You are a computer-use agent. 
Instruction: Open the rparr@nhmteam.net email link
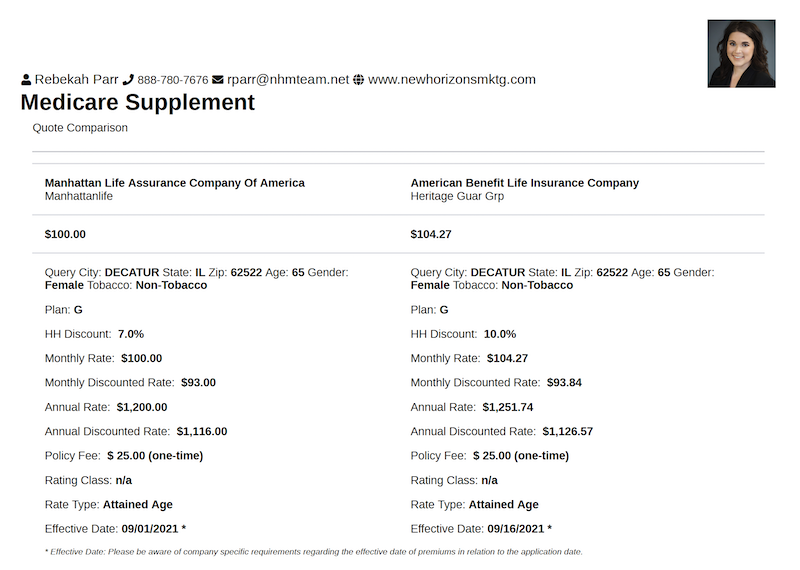click(288, 80)
